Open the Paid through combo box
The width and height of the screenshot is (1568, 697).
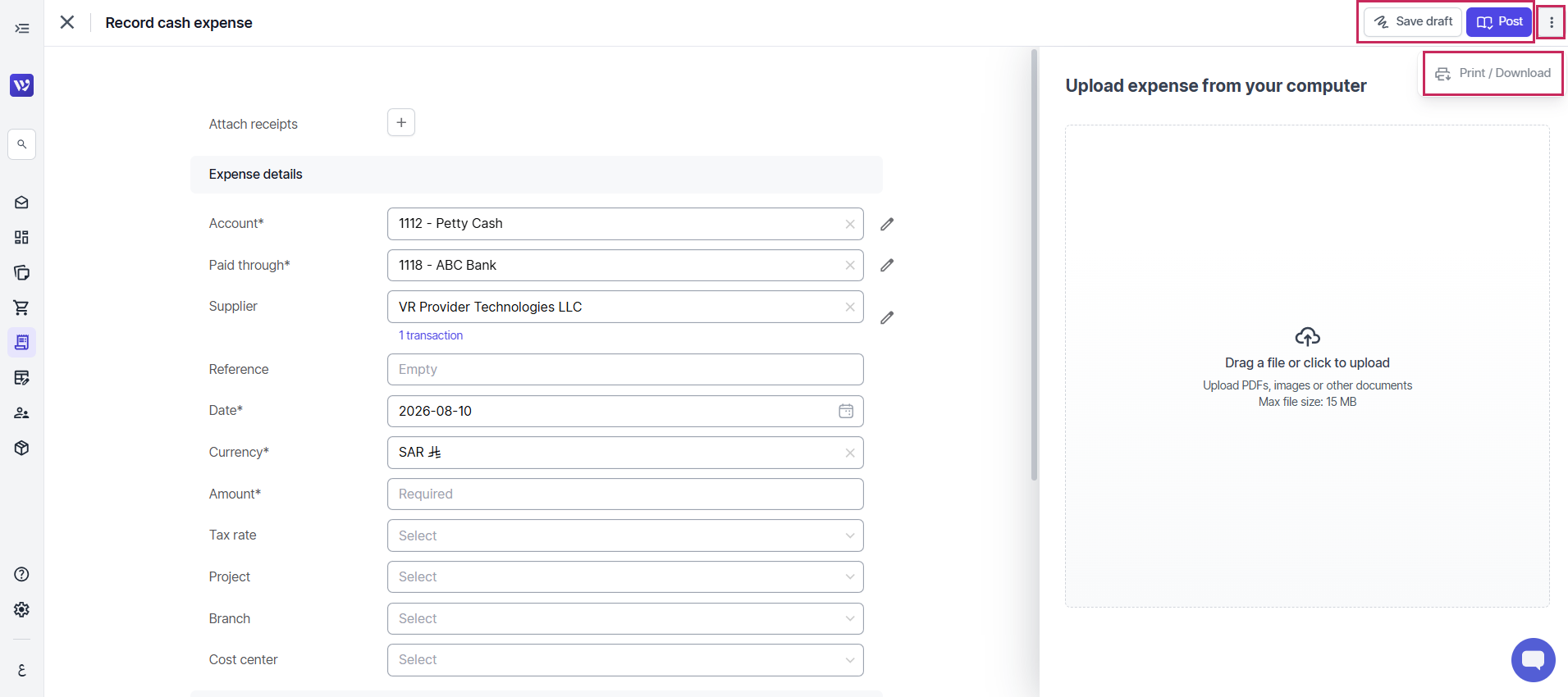tap(625, 266)
